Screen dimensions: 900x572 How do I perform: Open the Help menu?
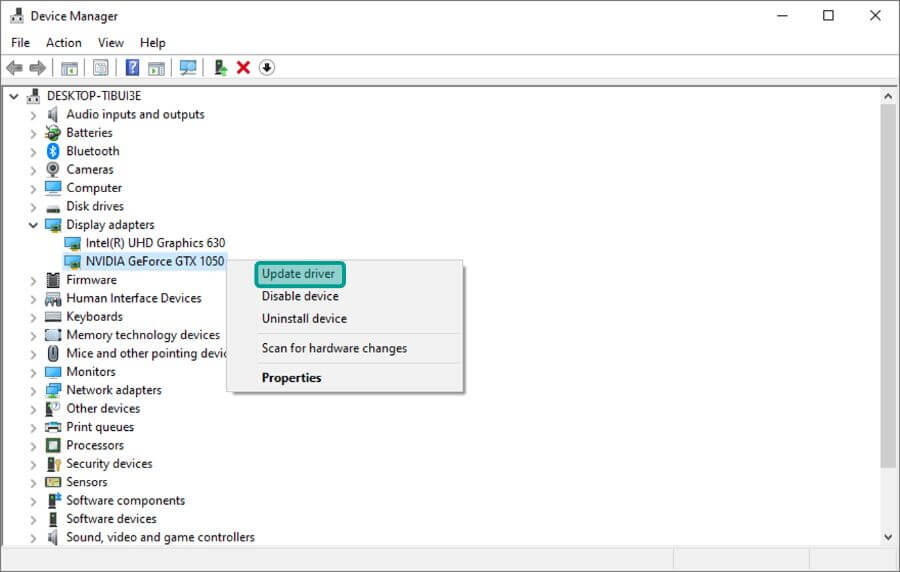153,43
